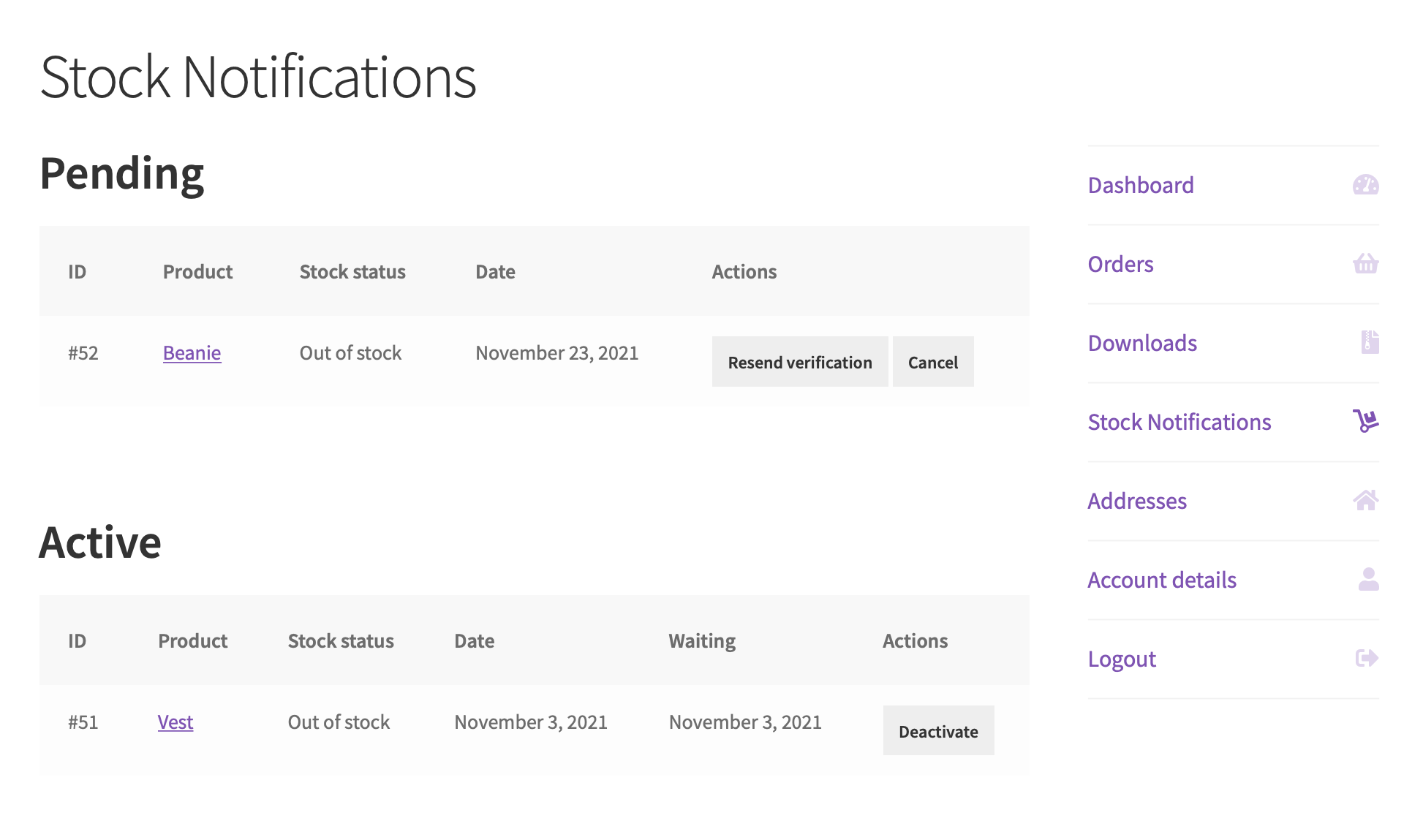Cancel the pending Beanie notification
Viewport: 1423px width, 840px height.
pyautogui.click(x=933, y=362)
